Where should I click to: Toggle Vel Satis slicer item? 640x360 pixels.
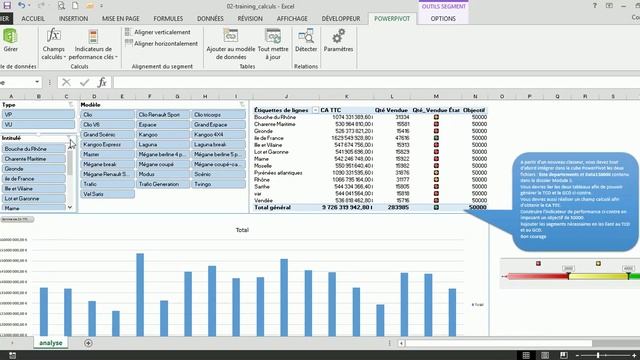107,194
